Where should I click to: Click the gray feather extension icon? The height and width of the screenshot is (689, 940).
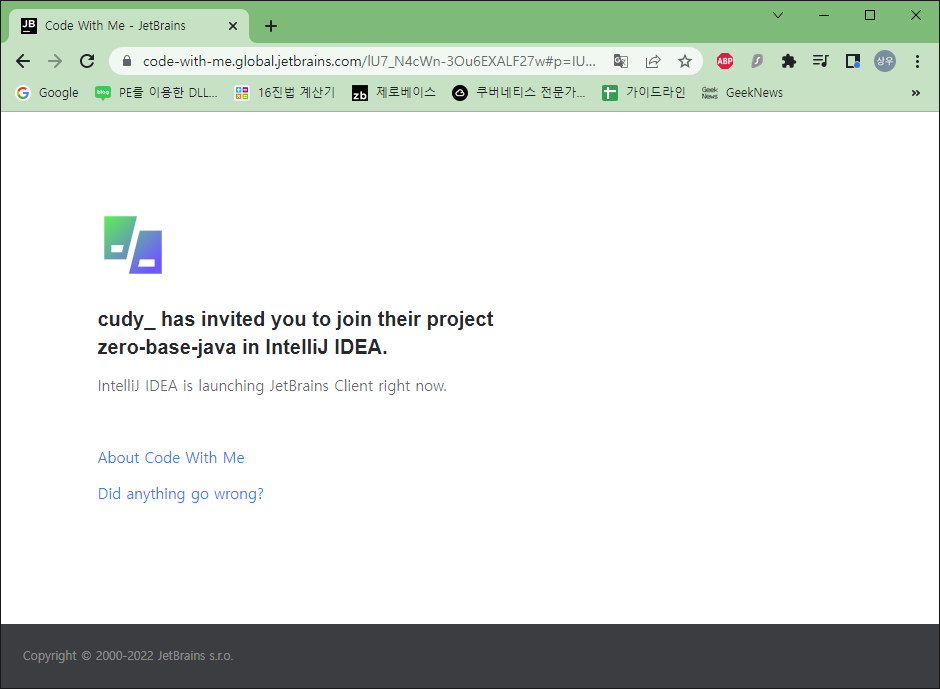pos(757,61)
